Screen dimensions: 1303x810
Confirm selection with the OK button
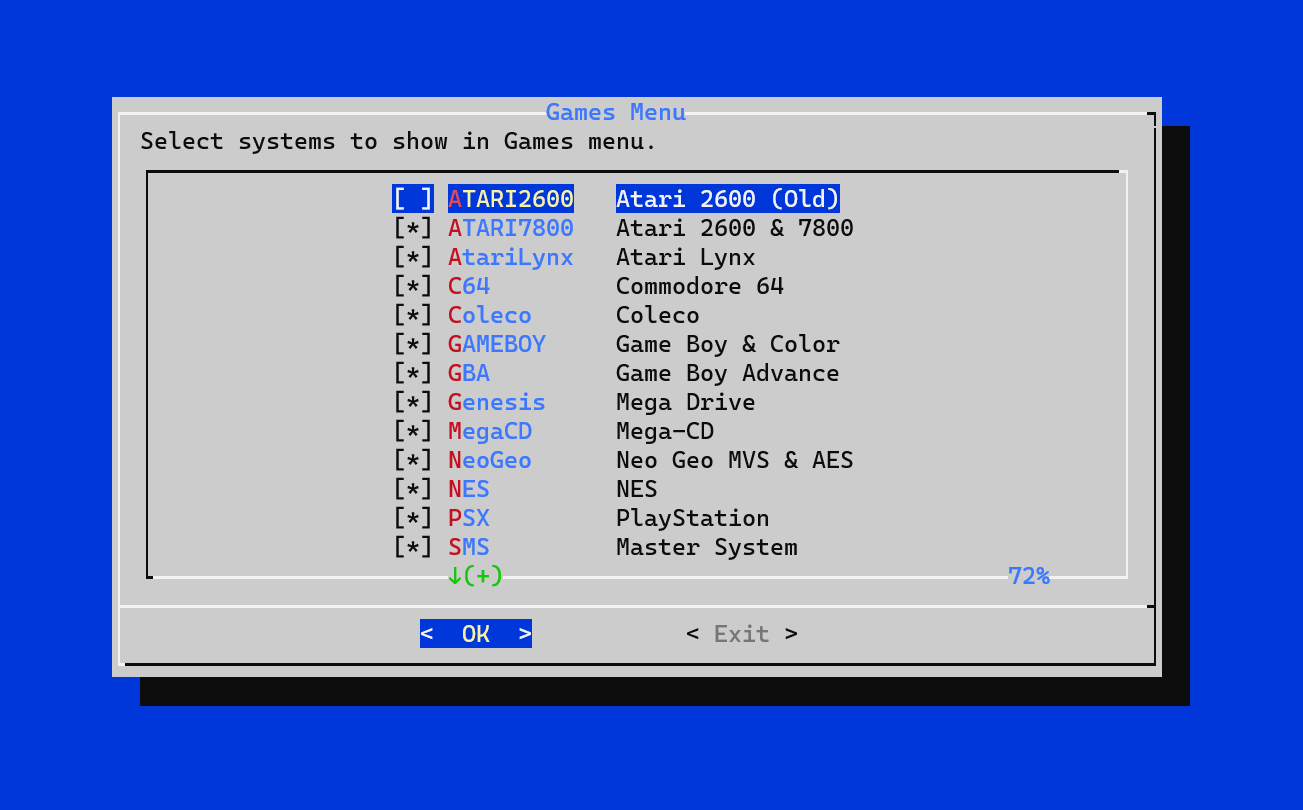click(x=476, y=633)
